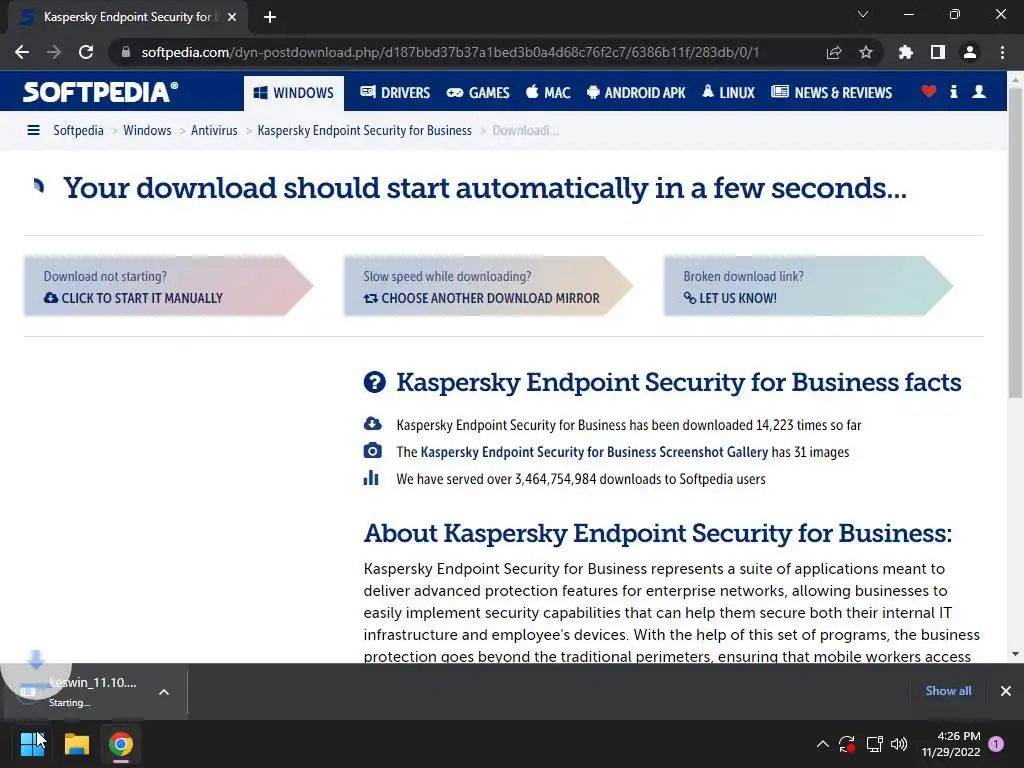Open the hamburger menu beside breadcrumbs

(33, 131)
